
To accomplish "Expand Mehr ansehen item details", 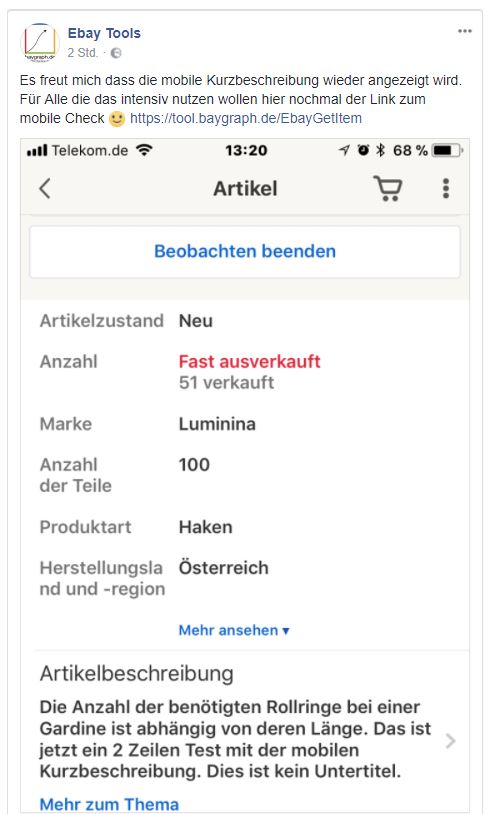I will pyautogui.click(x=234, y=630).
